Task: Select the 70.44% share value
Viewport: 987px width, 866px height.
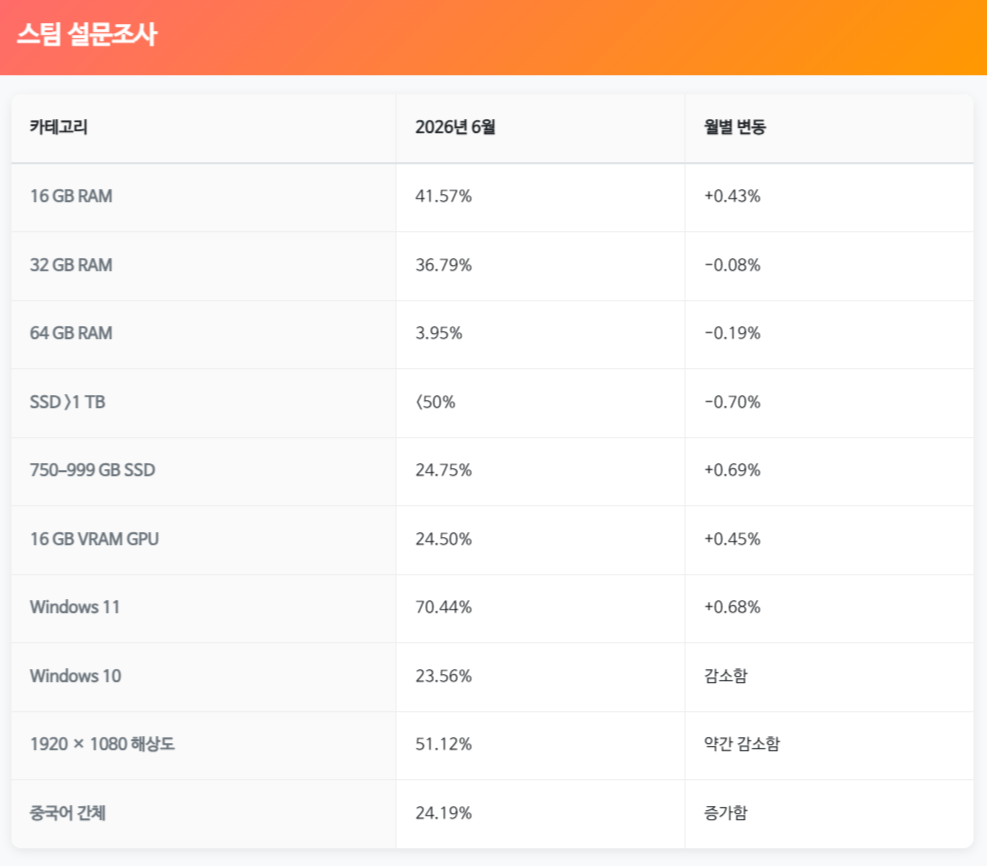Action: pos(443,607)
